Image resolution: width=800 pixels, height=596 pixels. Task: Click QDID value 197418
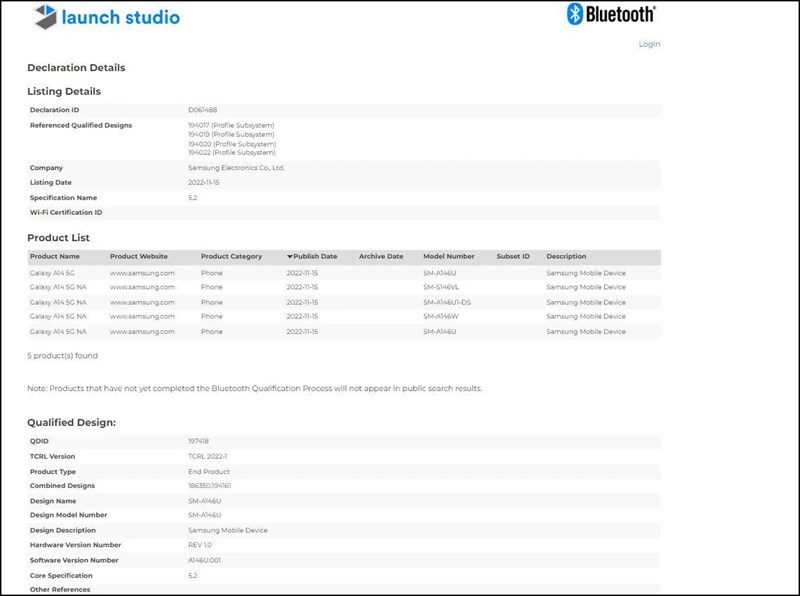[198, 441]
